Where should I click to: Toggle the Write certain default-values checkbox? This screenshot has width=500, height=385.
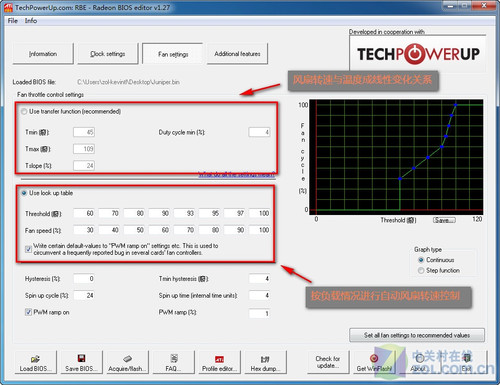28,249
